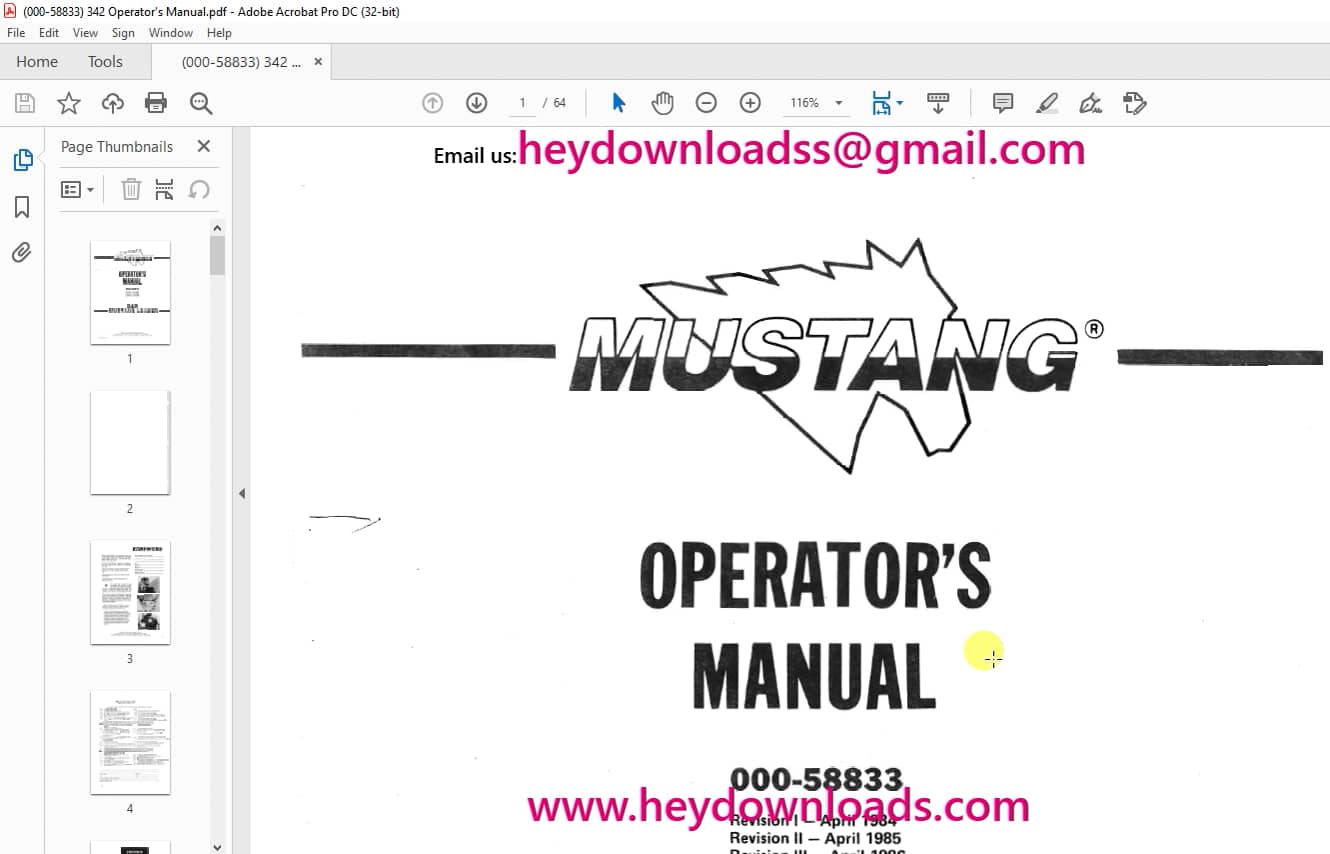Activate the Selection arrow tool
1330x854 pixels.
pyautogui.click(x=618, y=103)
